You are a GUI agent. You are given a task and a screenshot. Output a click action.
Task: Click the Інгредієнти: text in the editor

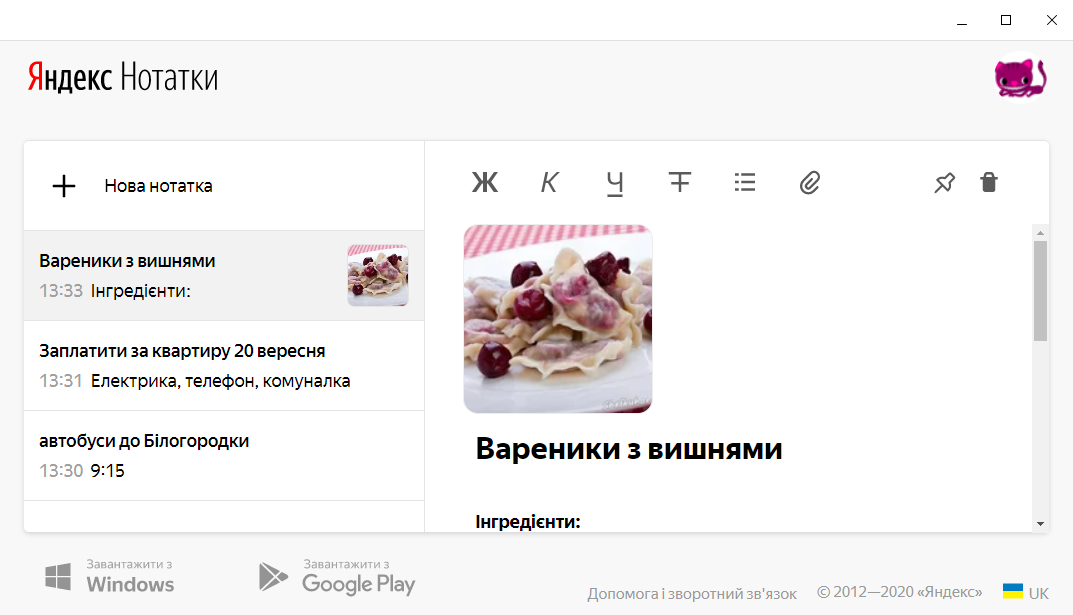(528, 522)
